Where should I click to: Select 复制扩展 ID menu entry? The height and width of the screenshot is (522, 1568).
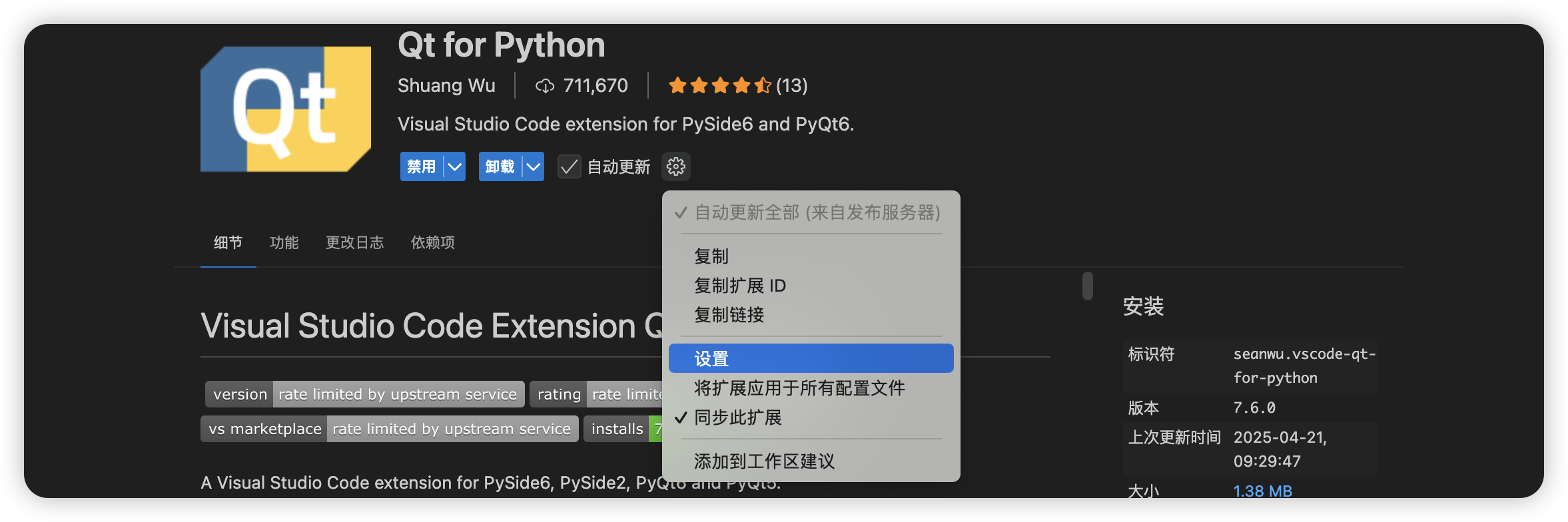[x=811, y=286]
